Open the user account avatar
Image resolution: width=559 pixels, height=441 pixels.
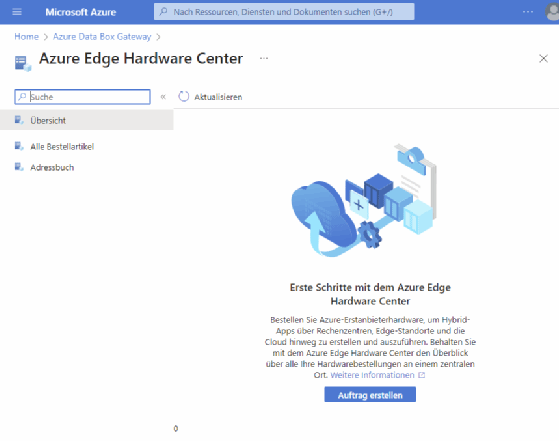[x=552, y=12]
